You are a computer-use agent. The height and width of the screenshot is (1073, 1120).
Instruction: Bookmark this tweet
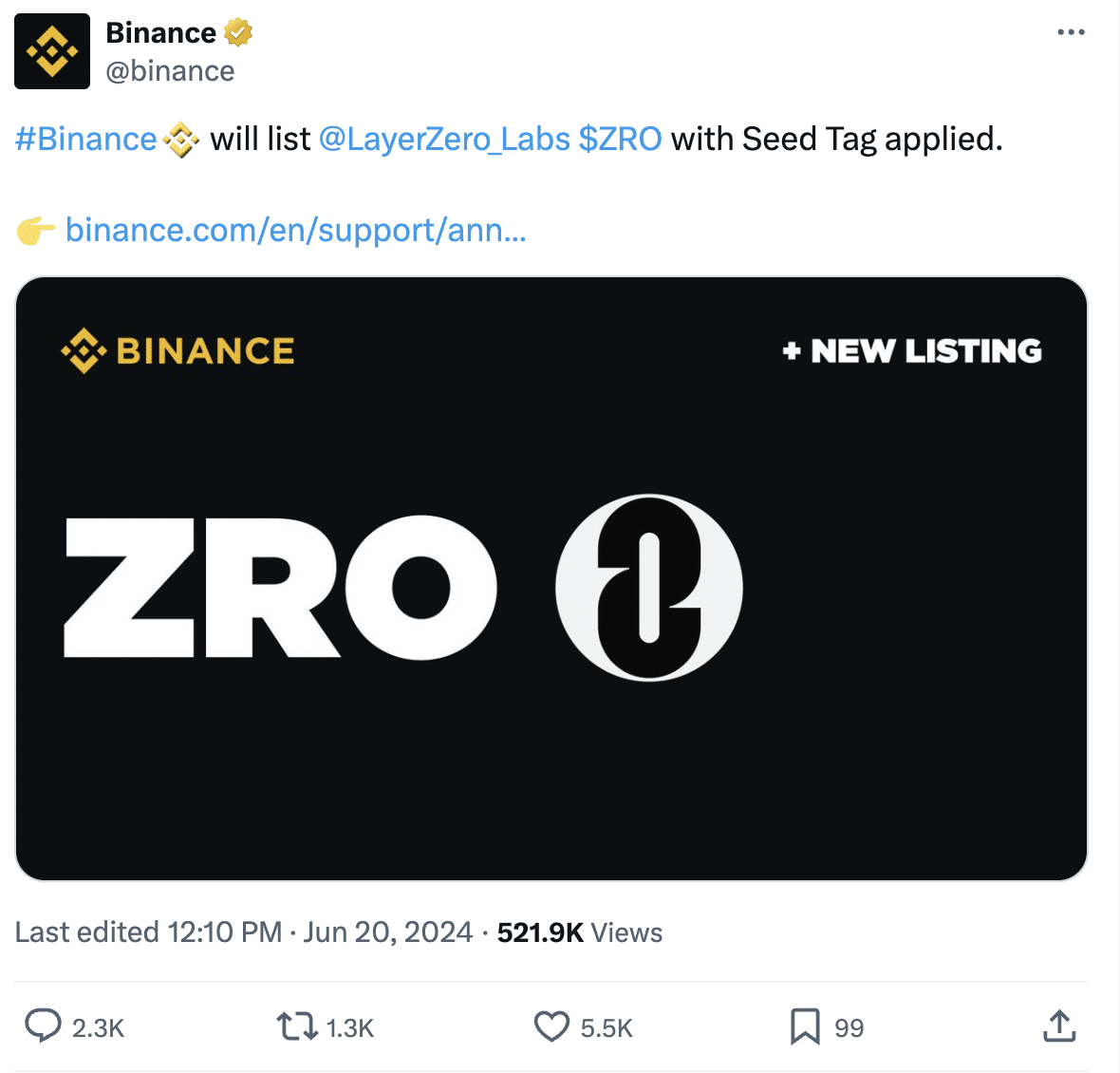click(x=805, y=1026)
